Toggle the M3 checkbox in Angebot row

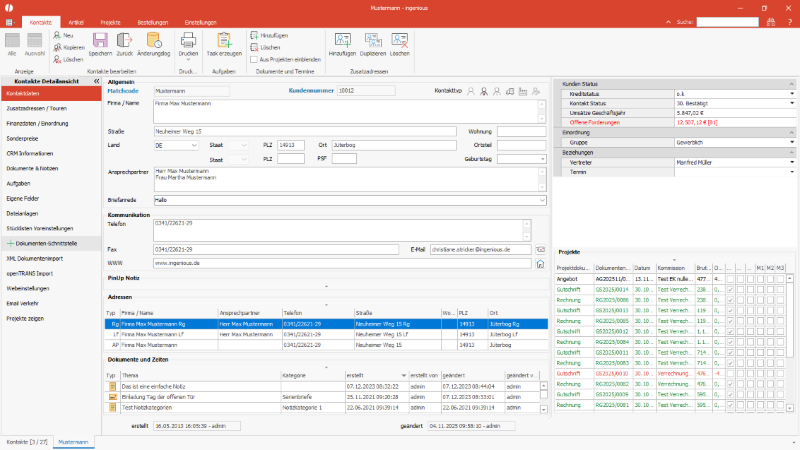780,281
